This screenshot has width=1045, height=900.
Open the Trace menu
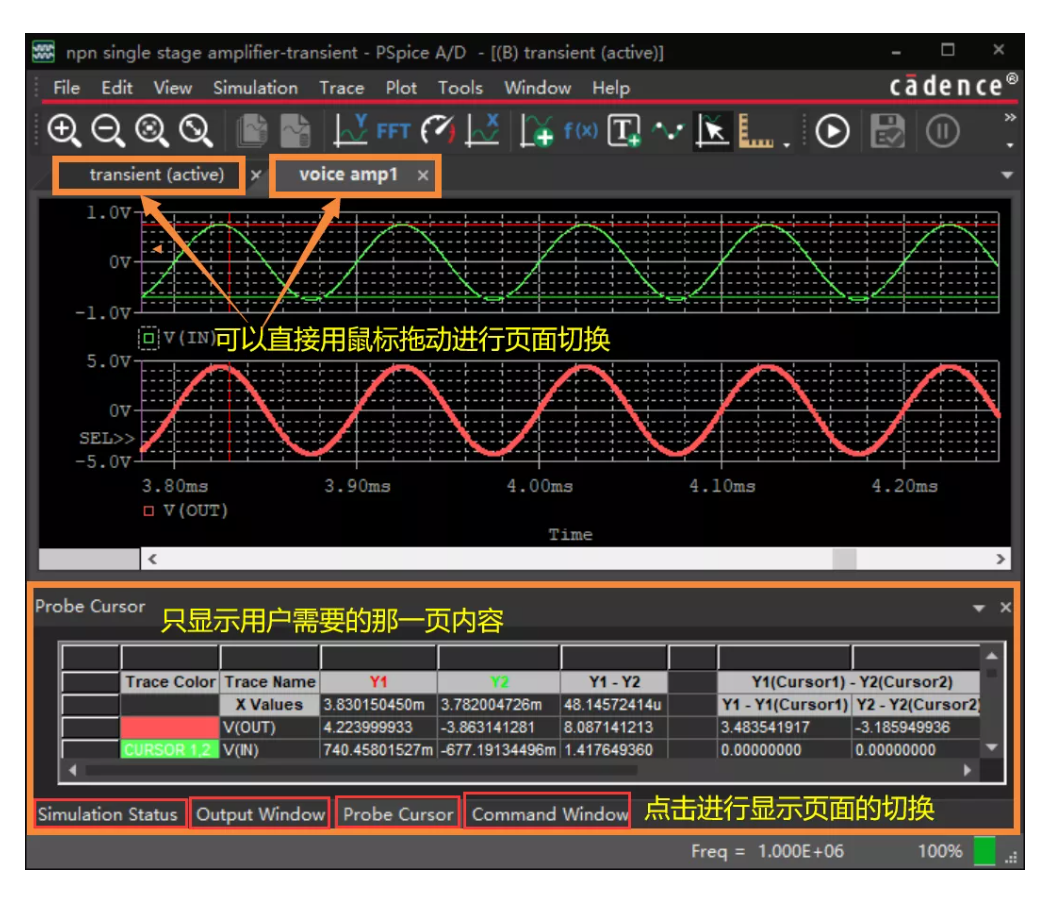[341, 88]
